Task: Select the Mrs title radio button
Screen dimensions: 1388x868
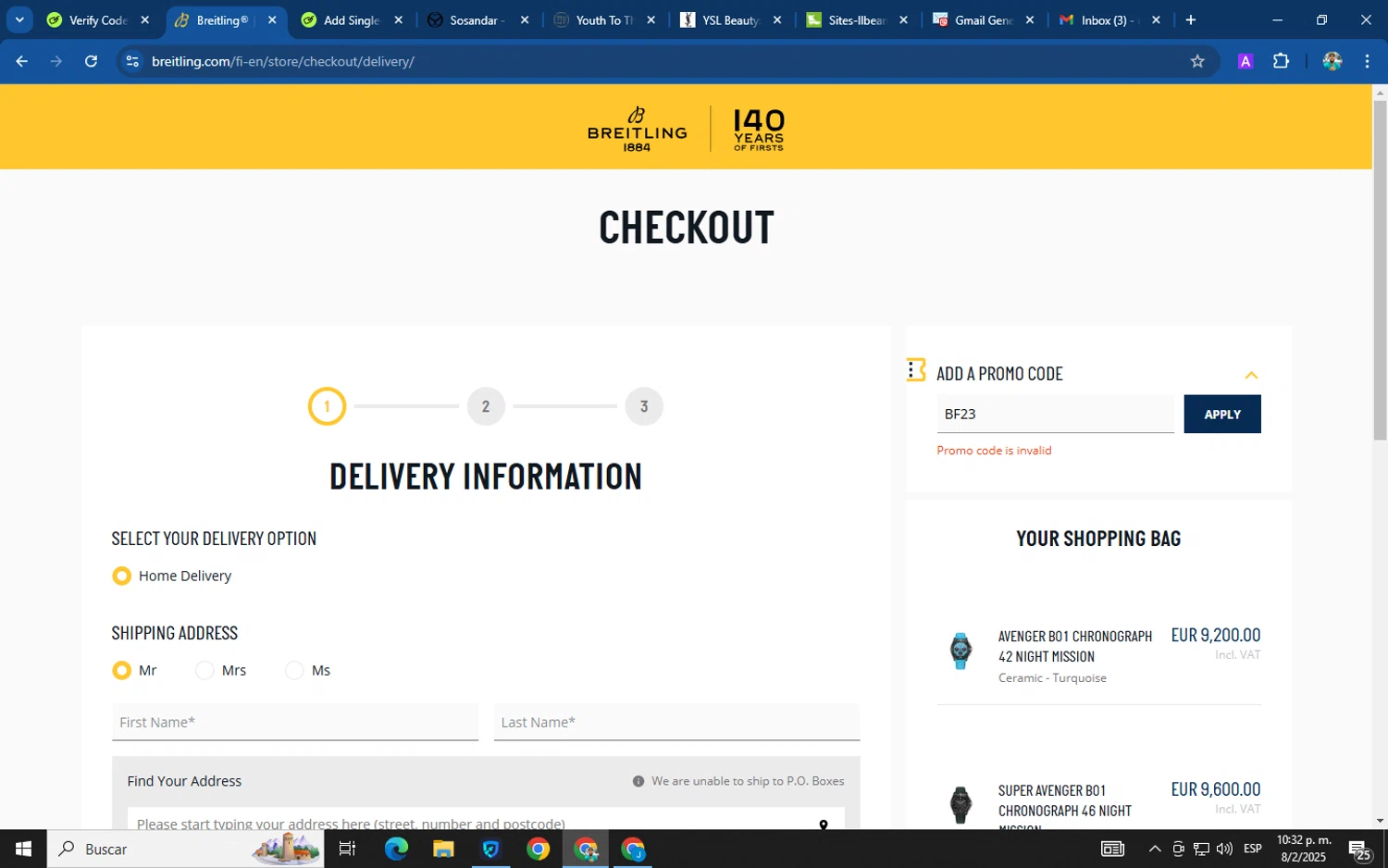Action: pyautogui.click(x=204, y=670)
